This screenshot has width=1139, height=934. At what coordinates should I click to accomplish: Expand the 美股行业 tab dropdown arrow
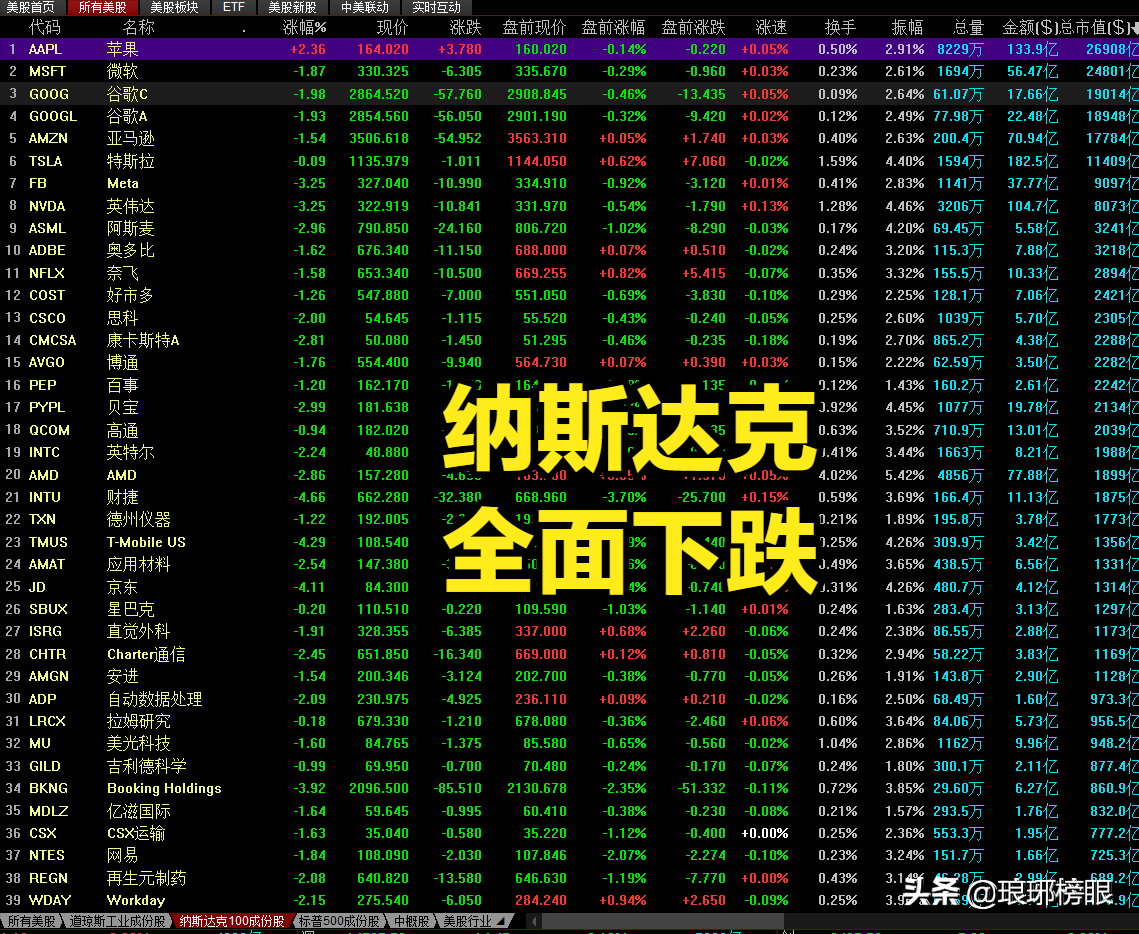(501, 922)
